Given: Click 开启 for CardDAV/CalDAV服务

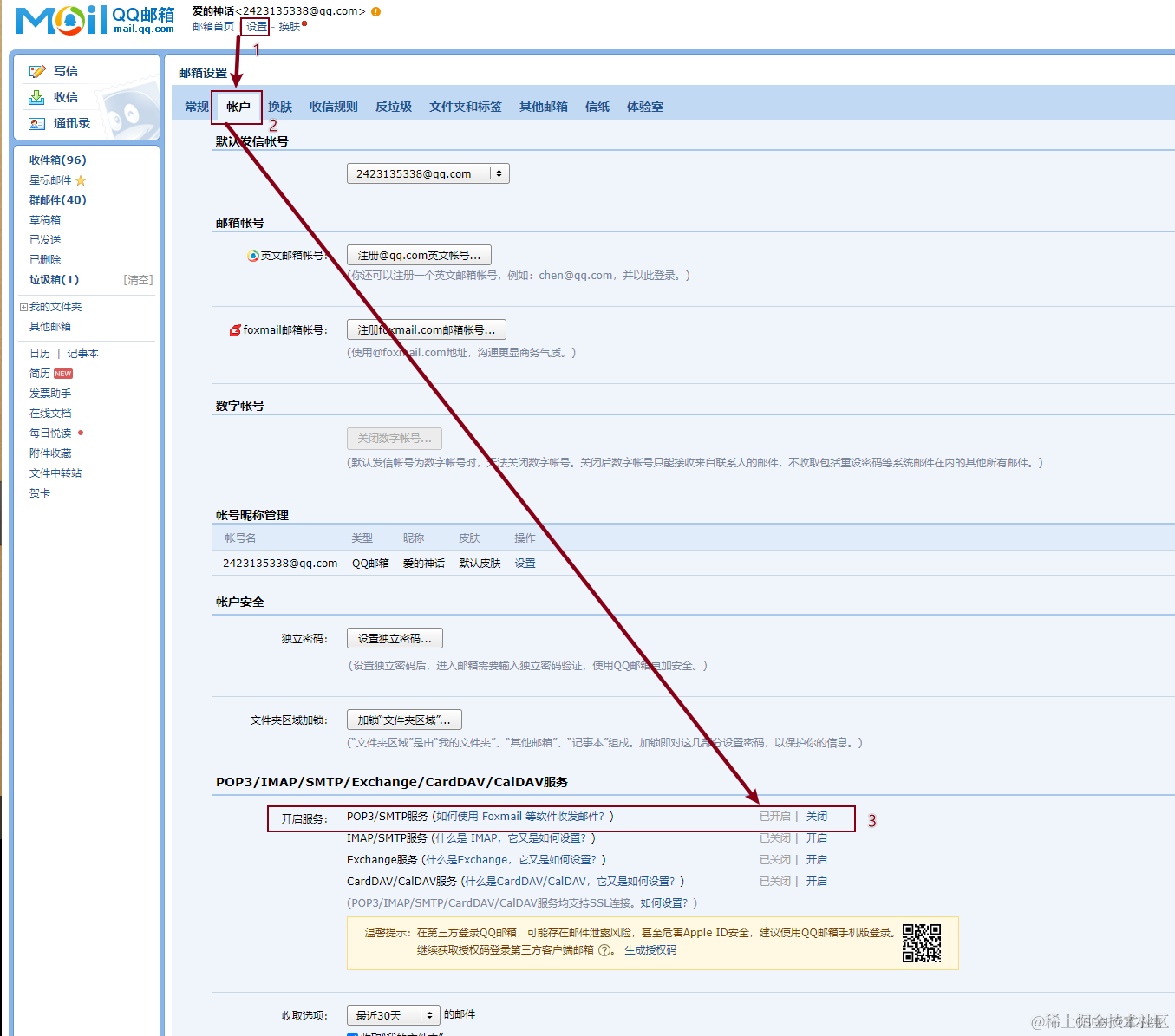Looking at the screenshot, I should [817, 882].
